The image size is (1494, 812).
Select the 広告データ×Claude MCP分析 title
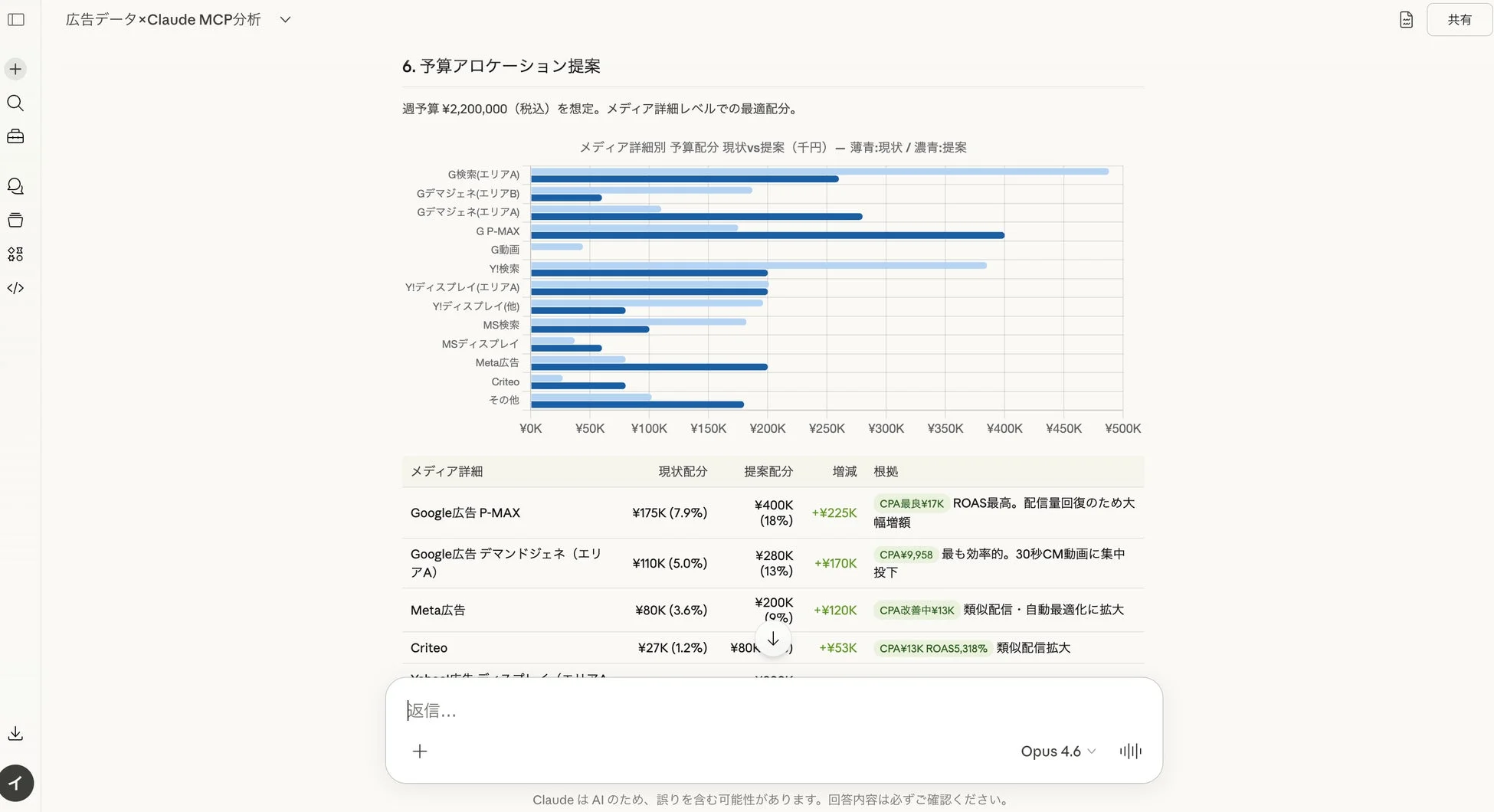tap(162, 19)
